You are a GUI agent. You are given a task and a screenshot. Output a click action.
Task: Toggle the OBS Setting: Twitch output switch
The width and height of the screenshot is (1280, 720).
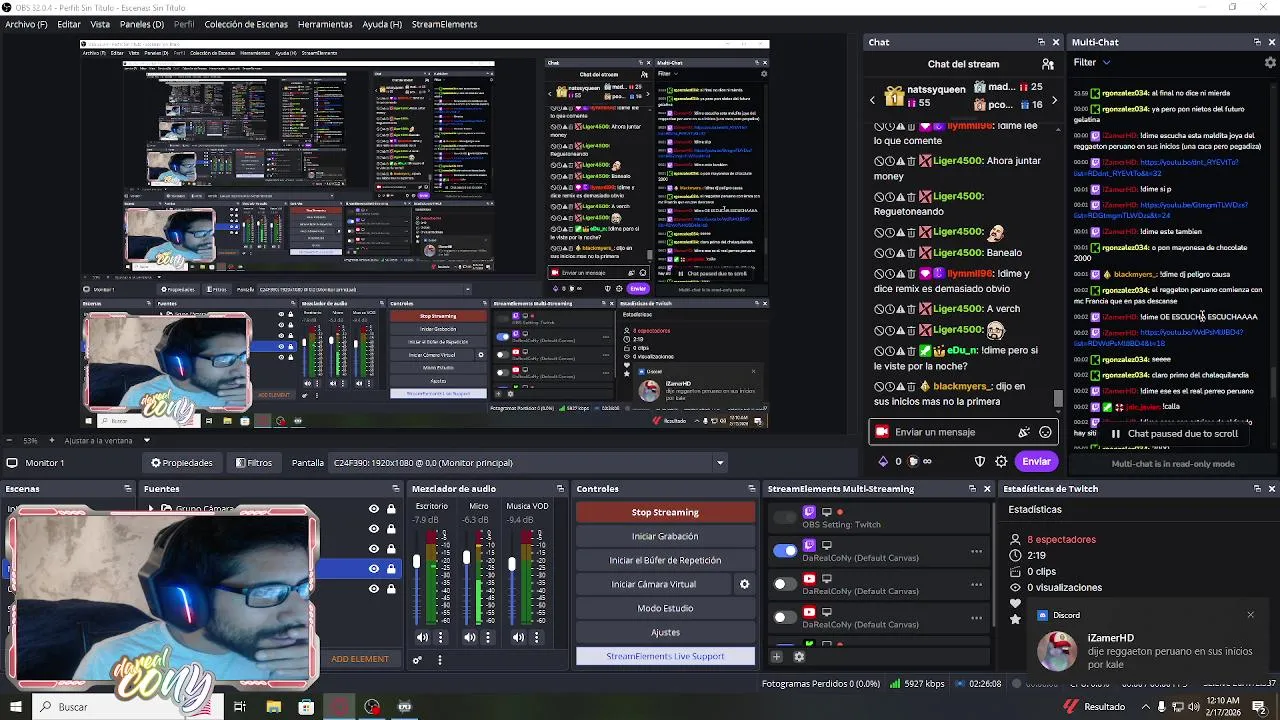click(x=785, y=517)
